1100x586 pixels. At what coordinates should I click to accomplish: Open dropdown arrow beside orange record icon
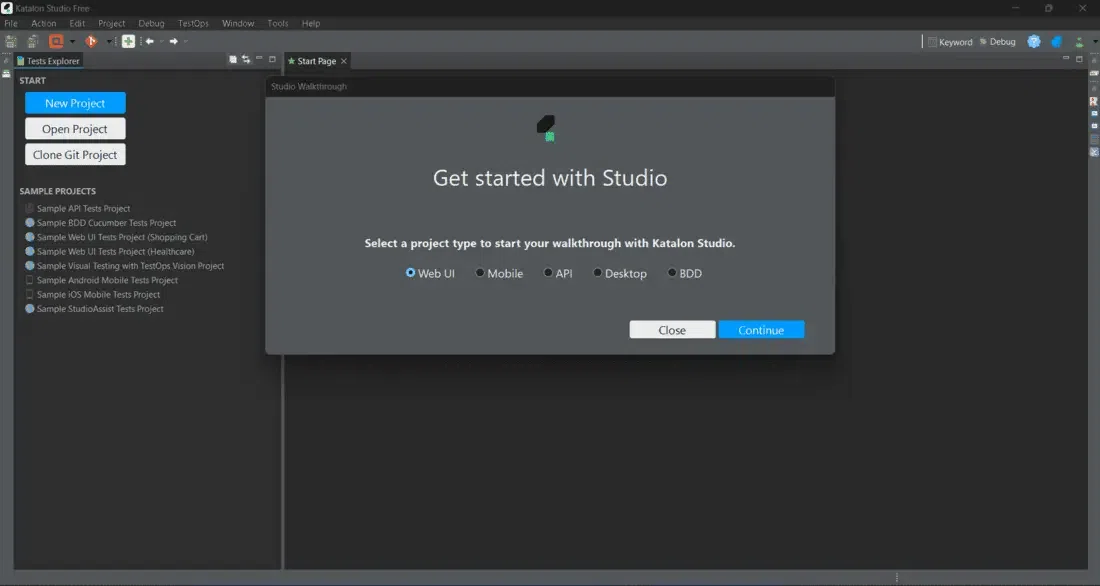click(72, 41)
